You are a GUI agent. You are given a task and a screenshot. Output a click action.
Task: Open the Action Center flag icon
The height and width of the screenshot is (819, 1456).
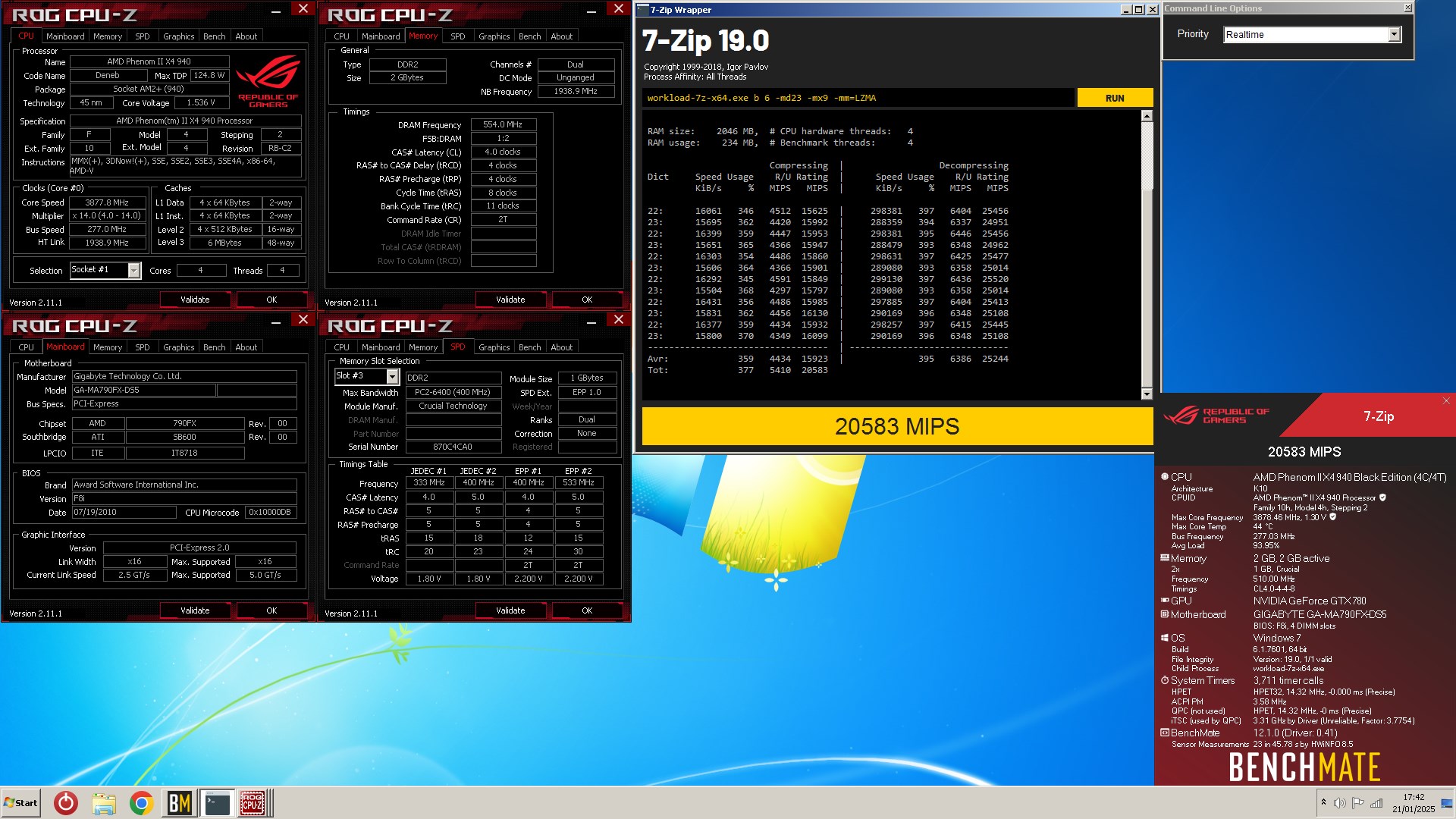pyautogui.click(x=1358, y=802)
